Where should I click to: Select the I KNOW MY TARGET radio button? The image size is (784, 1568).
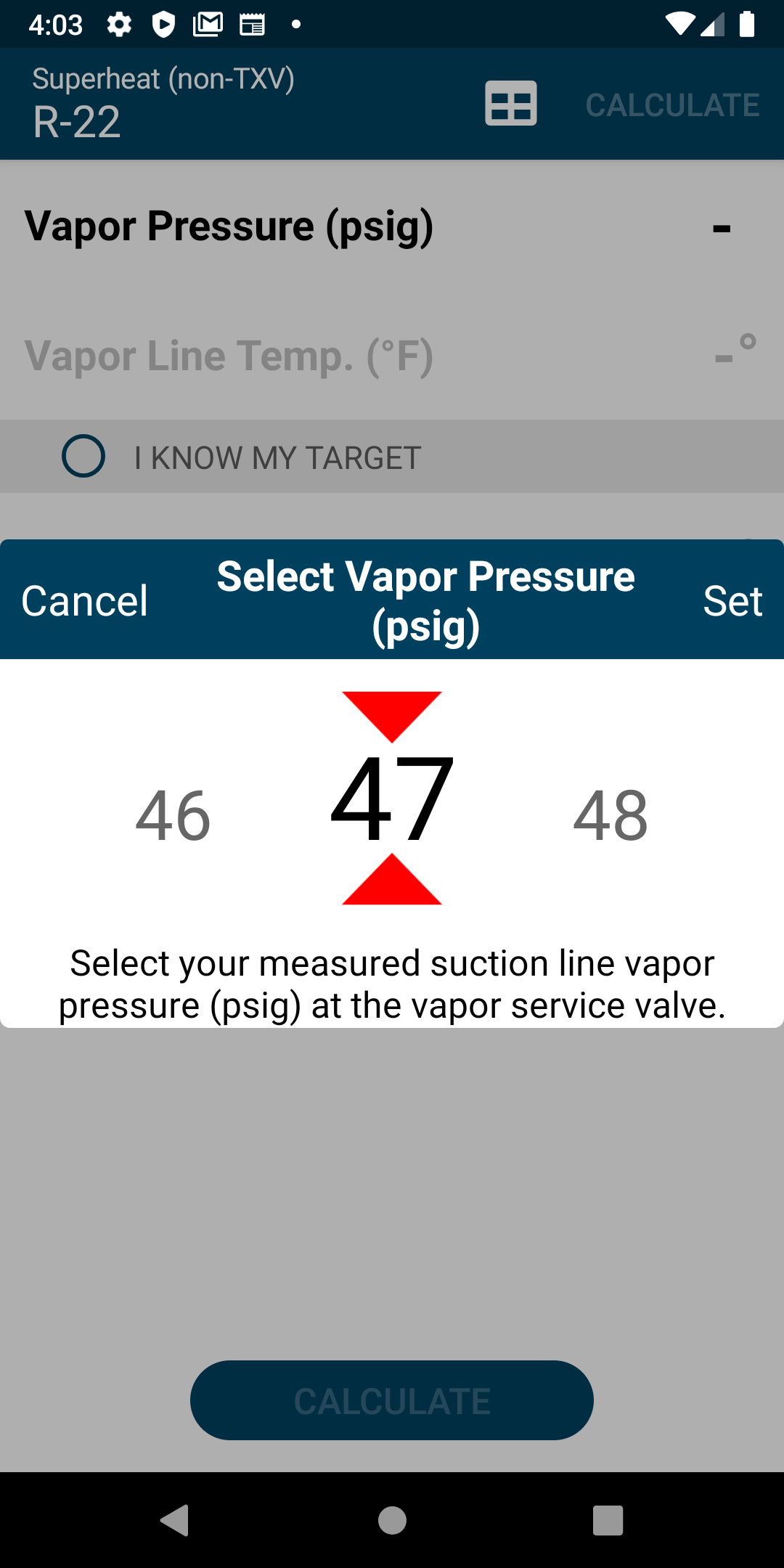(x=83, y=456)
